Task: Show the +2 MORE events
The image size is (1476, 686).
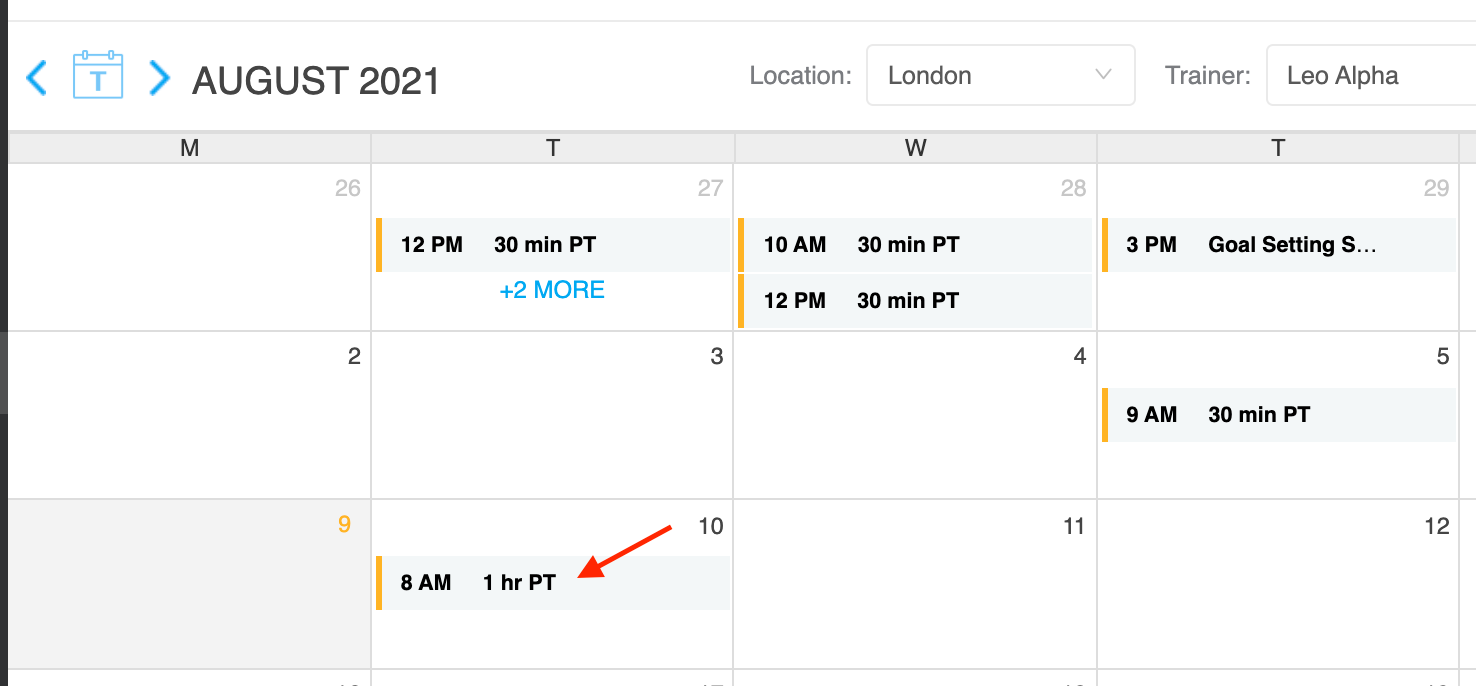Action: [552, 290]
